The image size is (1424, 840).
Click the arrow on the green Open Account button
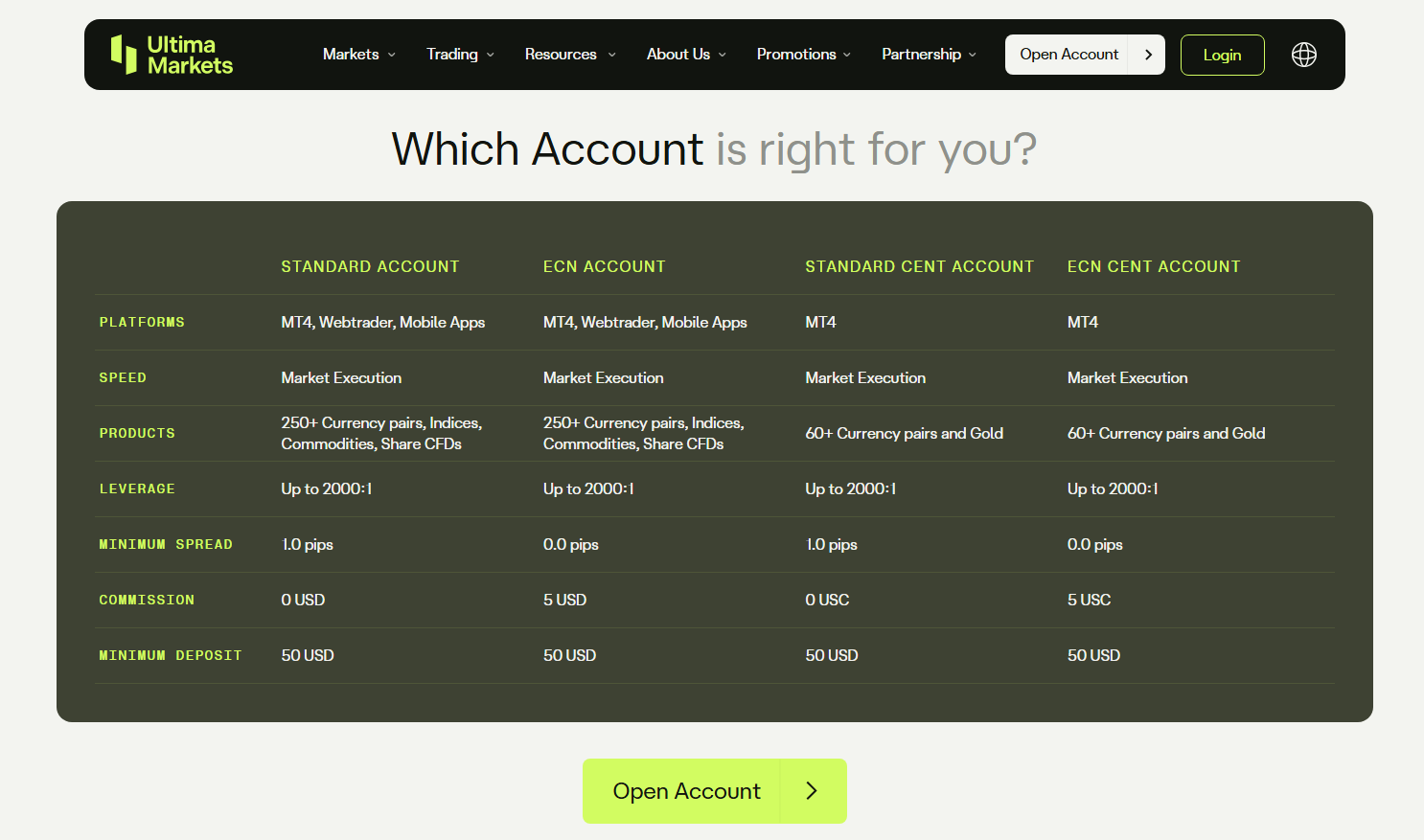812,791
